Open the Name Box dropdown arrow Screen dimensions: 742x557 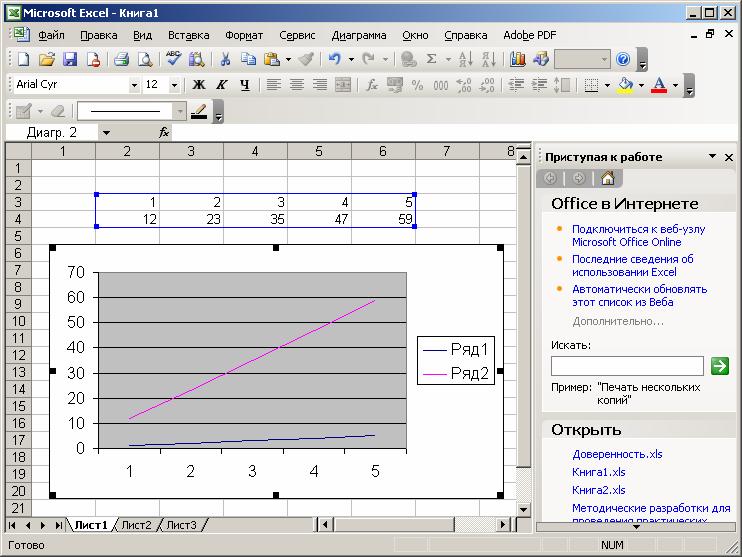(x=106, y=133)
